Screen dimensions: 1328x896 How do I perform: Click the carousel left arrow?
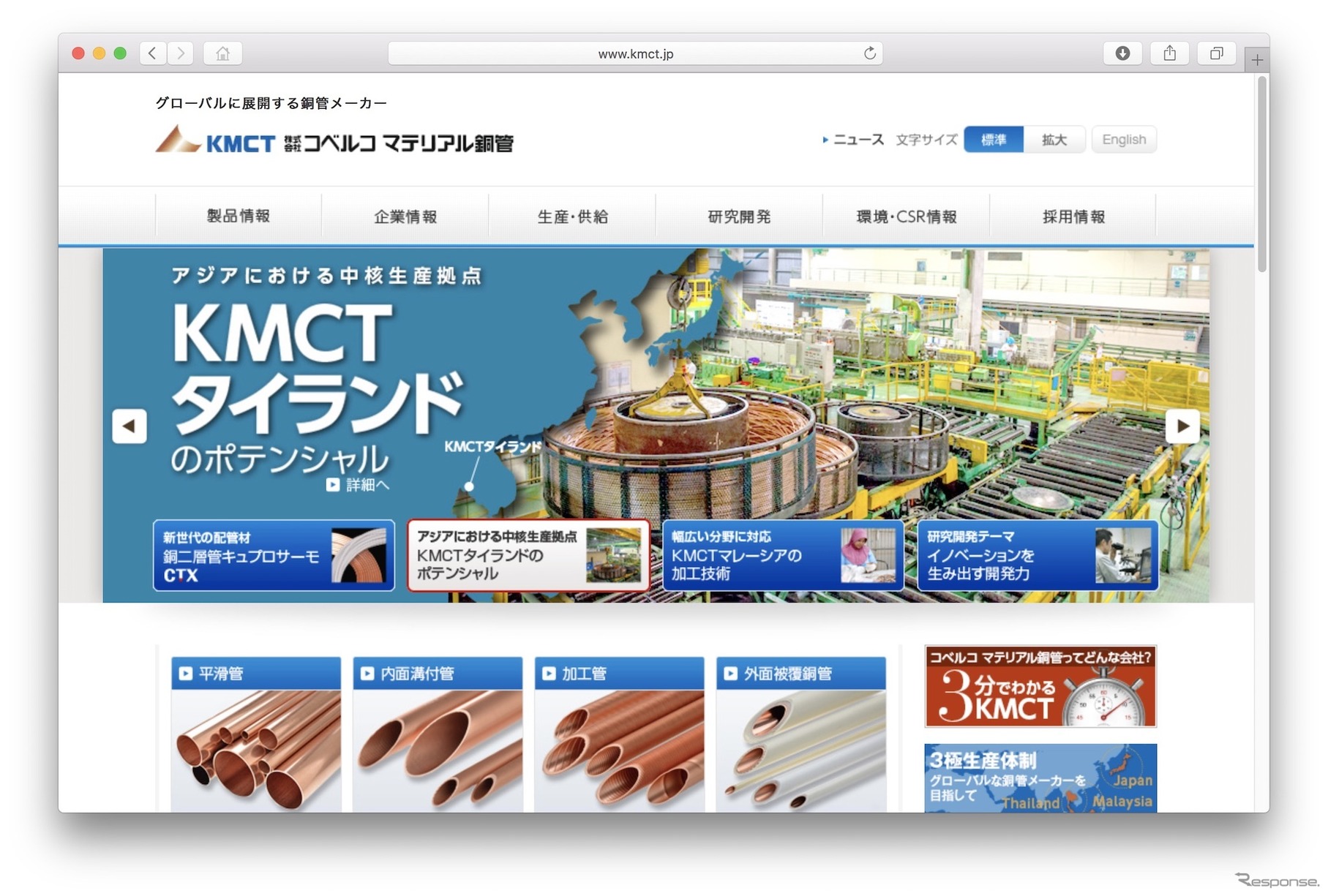click(x=130, y=426)
